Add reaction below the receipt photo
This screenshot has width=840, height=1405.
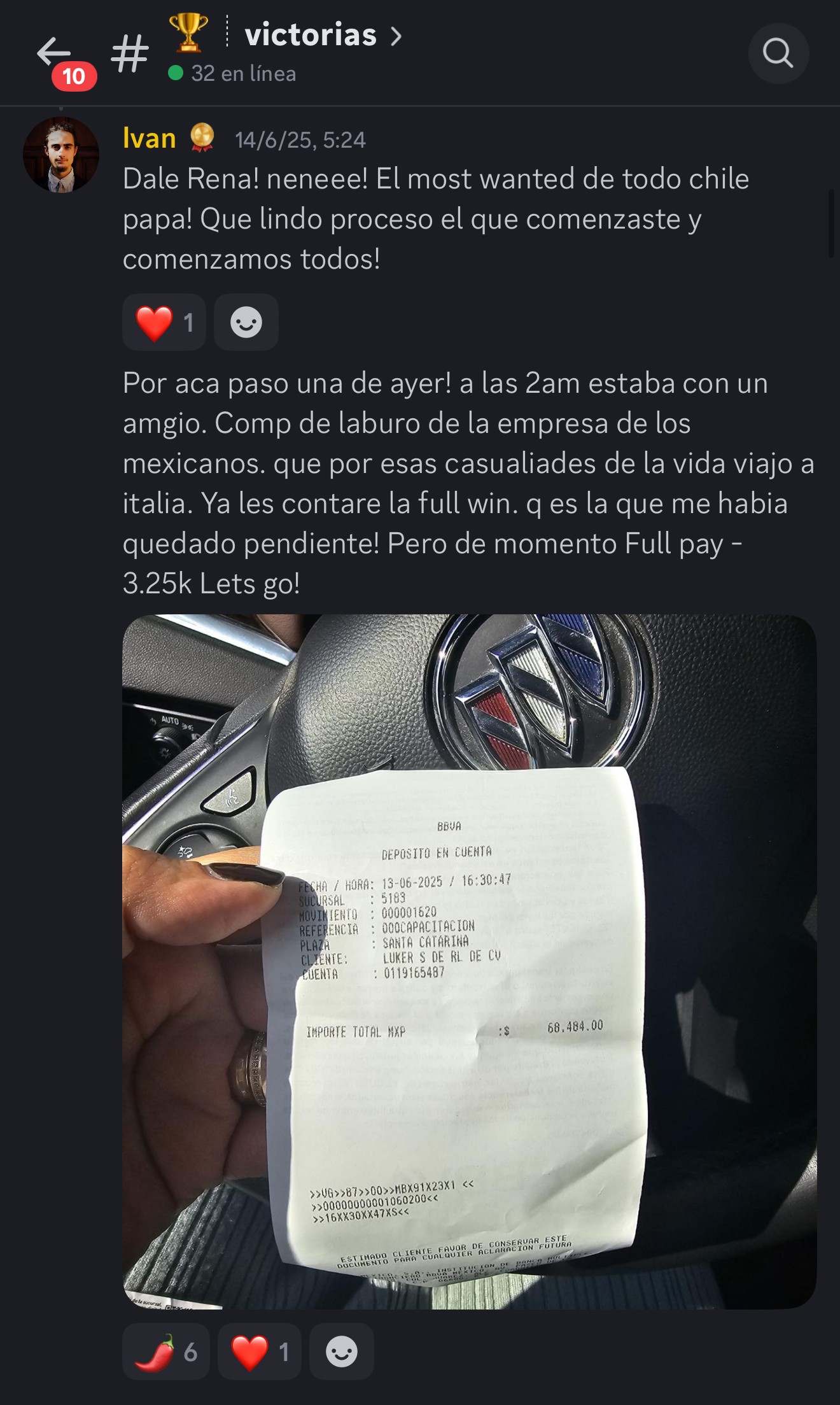click(342, 1352)
